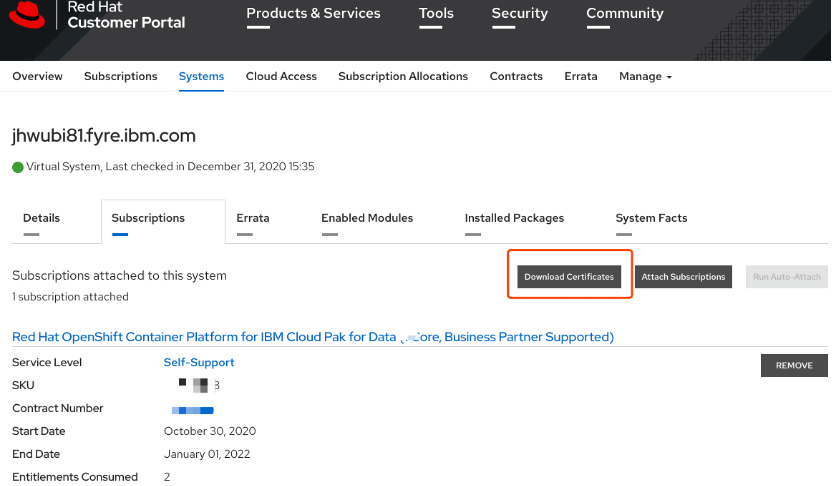
Task: Click the '1 subscription attached' text
Action: 70,297
